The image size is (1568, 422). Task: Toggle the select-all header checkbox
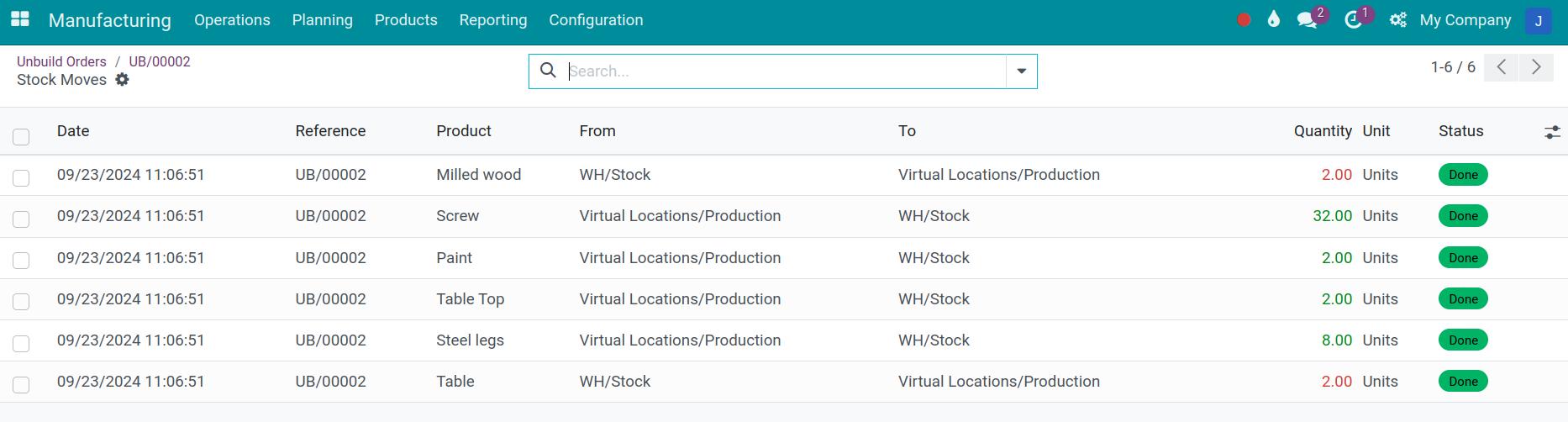21,136
